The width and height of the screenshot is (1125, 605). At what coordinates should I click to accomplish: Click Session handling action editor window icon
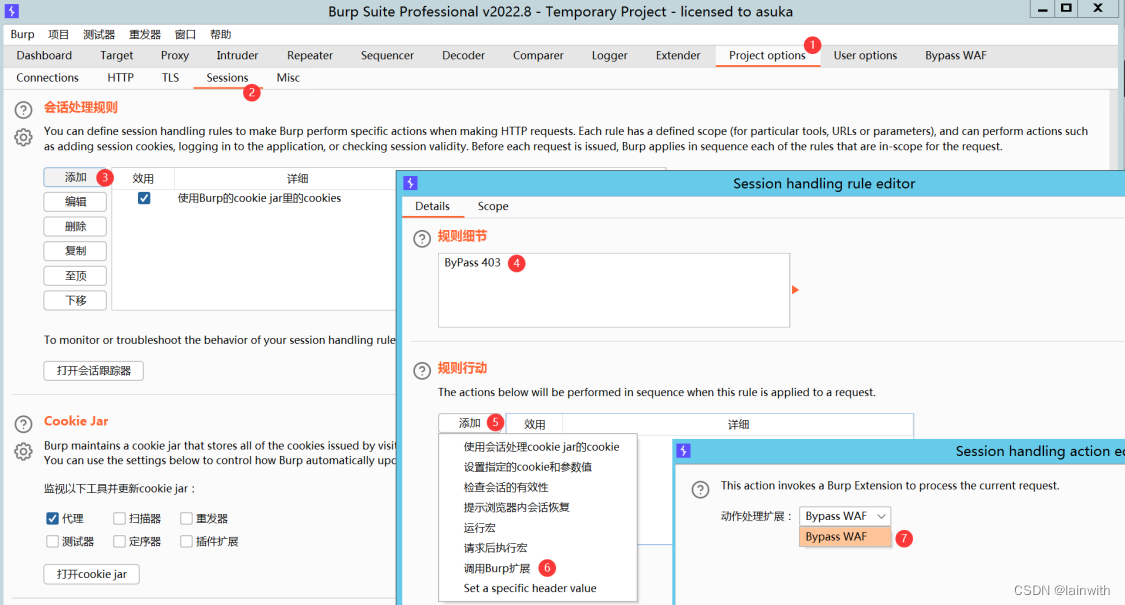(683, 451)
